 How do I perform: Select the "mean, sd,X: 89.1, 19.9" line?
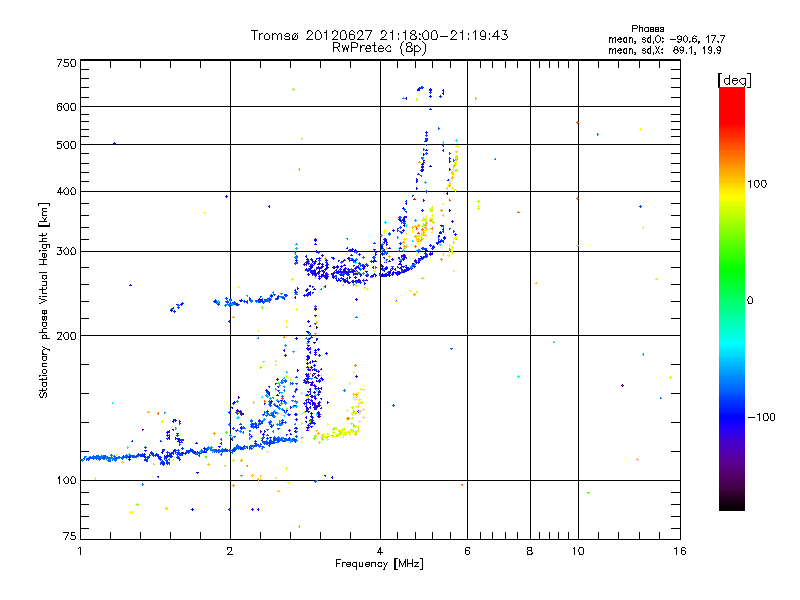664,50
